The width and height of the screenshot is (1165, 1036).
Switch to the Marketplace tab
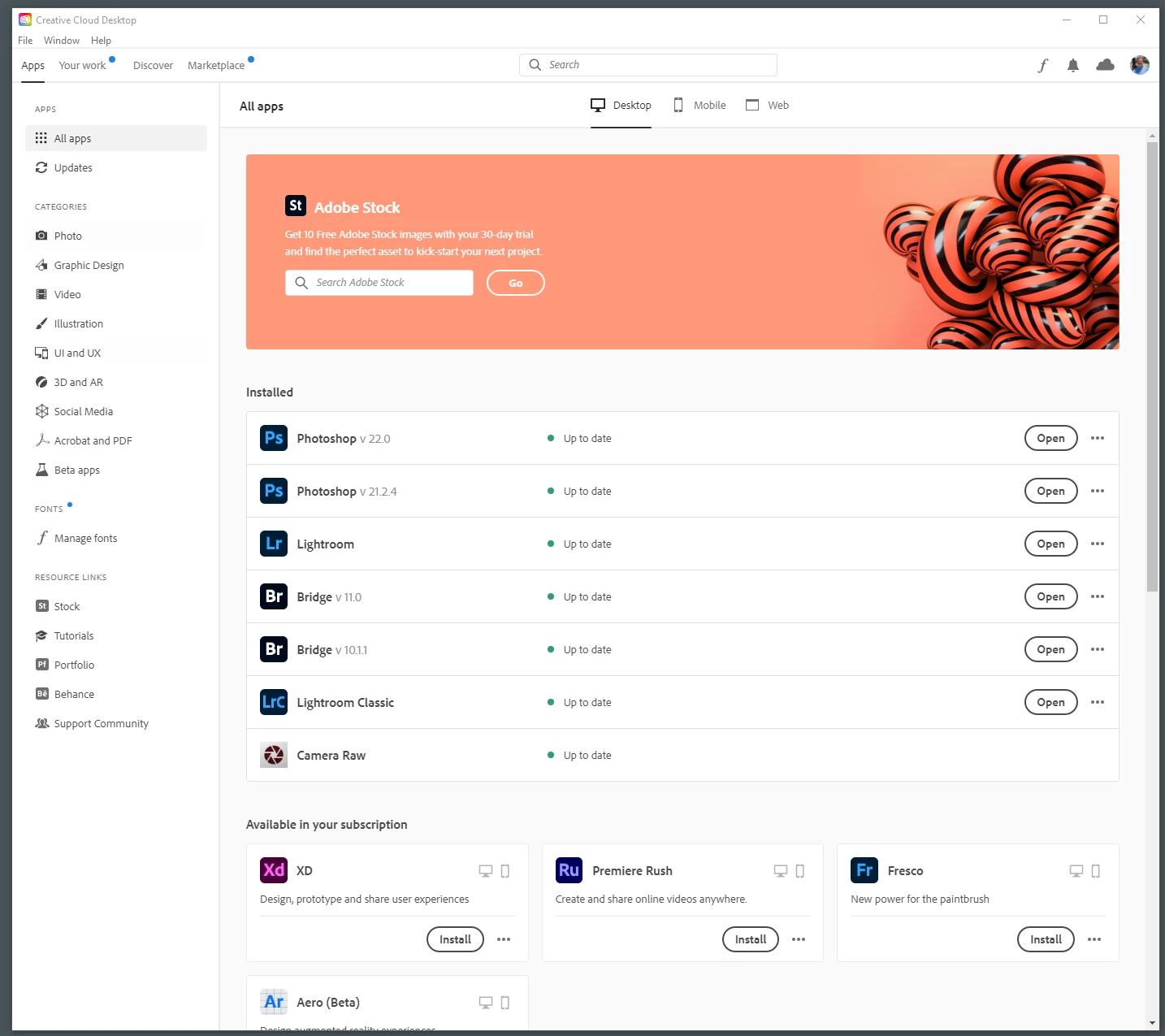pyautogui.click(x=216, y=65)
